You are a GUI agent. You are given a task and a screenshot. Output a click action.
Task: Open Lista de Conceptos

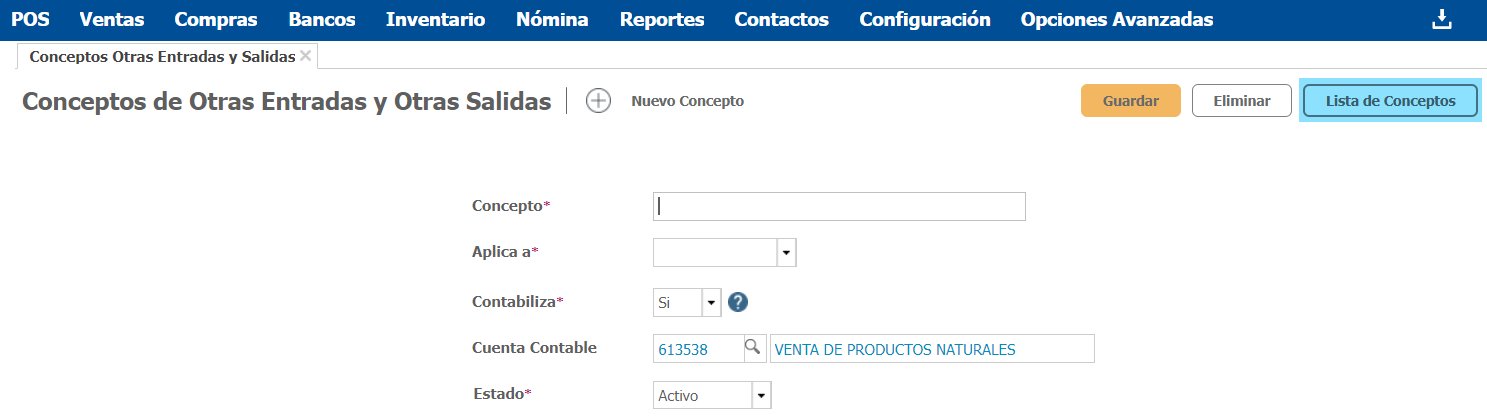coord(1390,101)
